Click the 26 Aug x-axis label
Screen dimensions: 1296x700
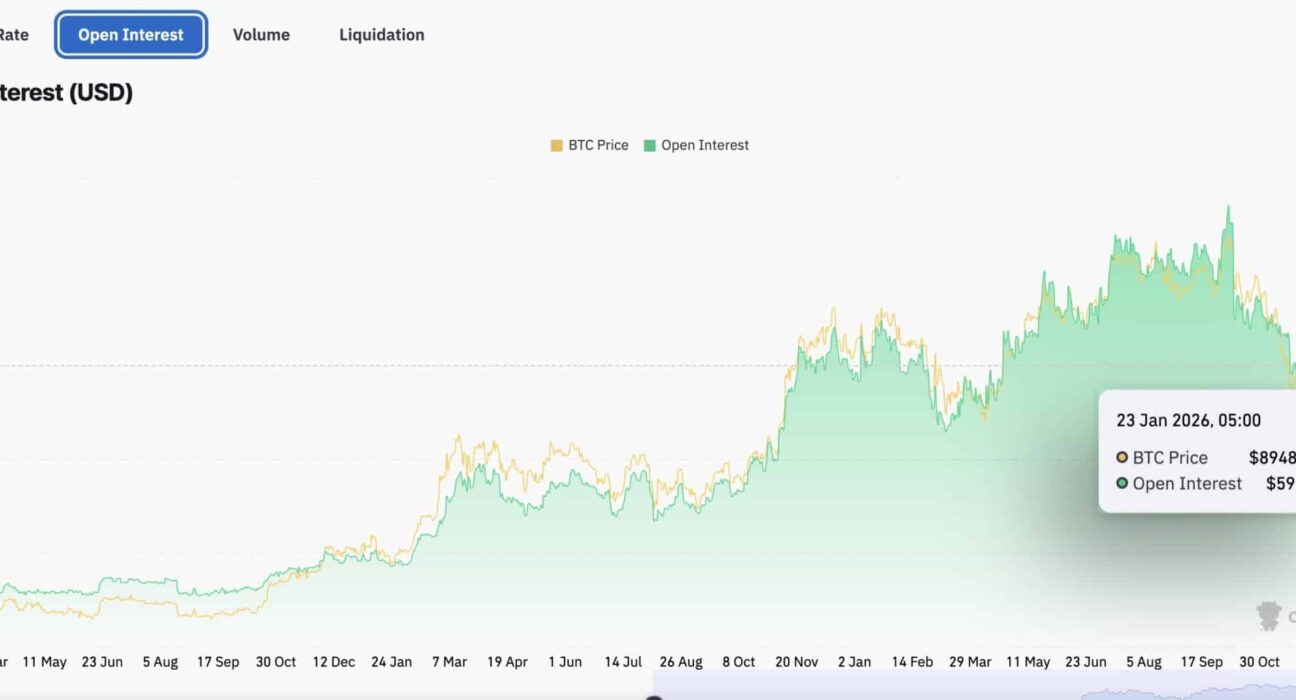coord(681,662)
